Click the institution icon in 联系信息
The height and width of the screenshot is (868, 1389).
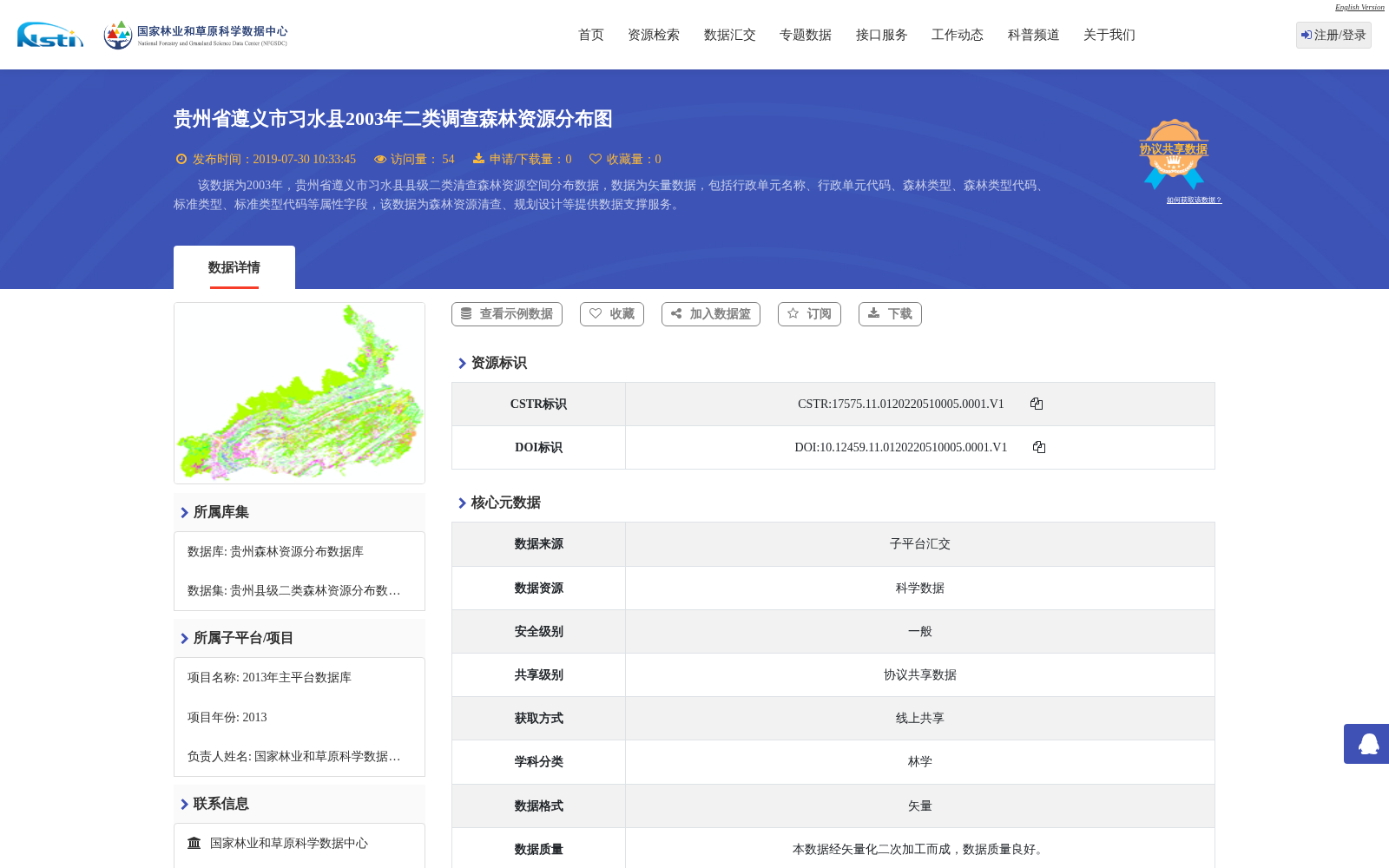coord(194,843)
